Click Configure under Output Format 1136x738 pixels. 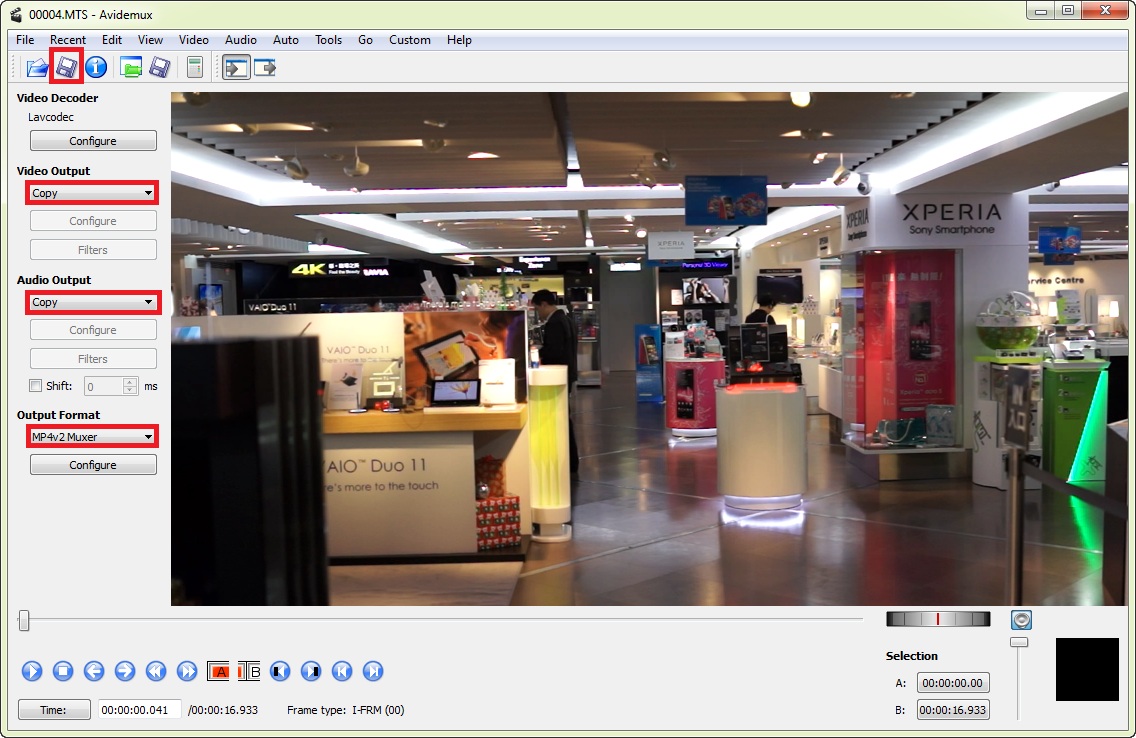point(93,465)
